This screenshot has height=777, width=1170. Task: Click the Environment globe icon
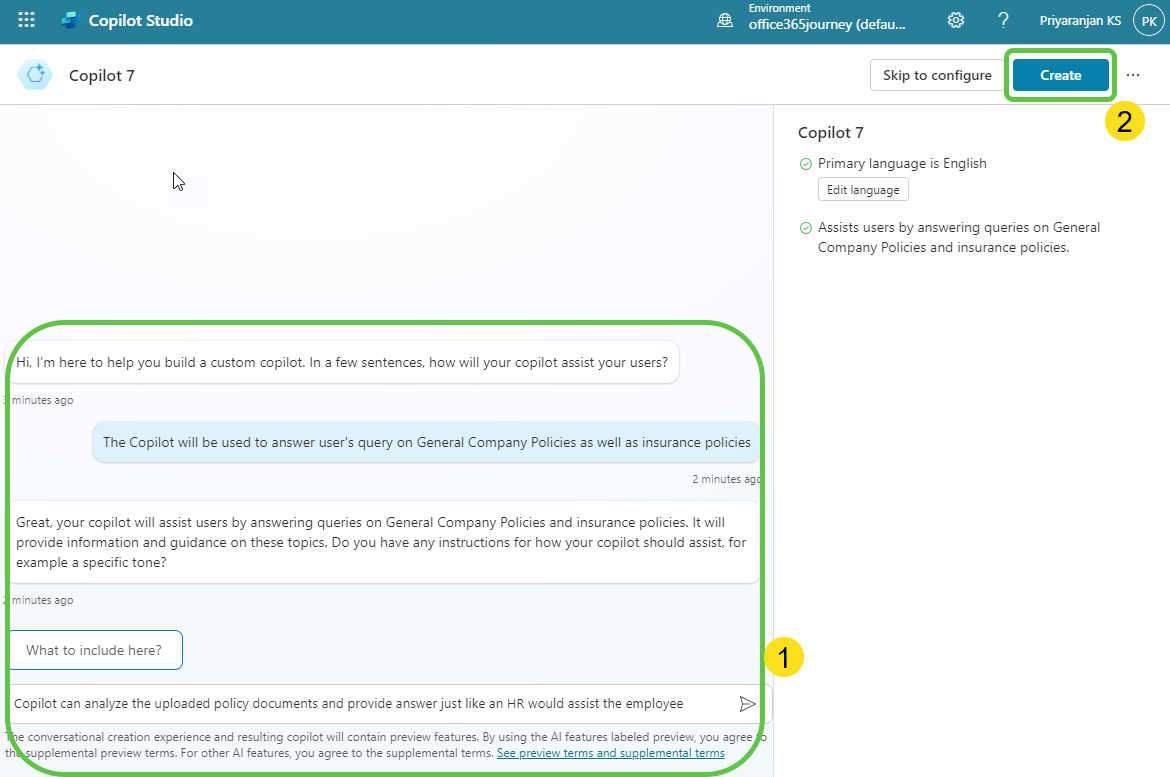pyautogui.click(x=725, y=20)
